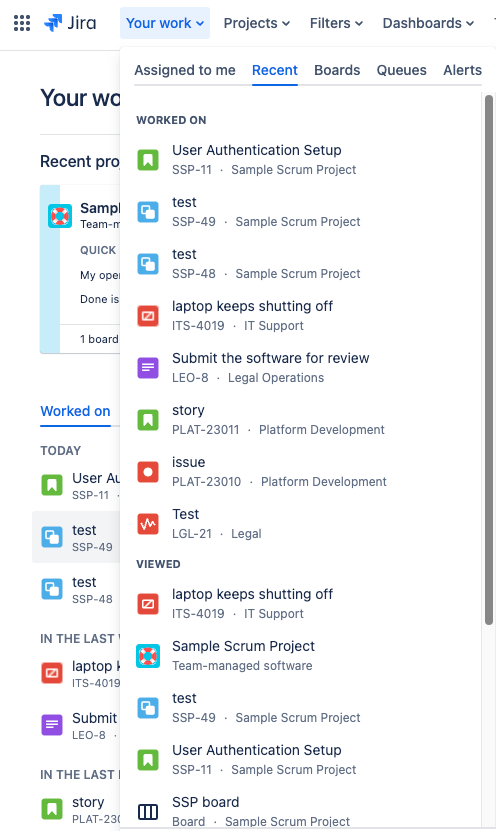496x831 pixels.
Task: Switch to the Assigned to me tab
Action: tap(185, 70)
